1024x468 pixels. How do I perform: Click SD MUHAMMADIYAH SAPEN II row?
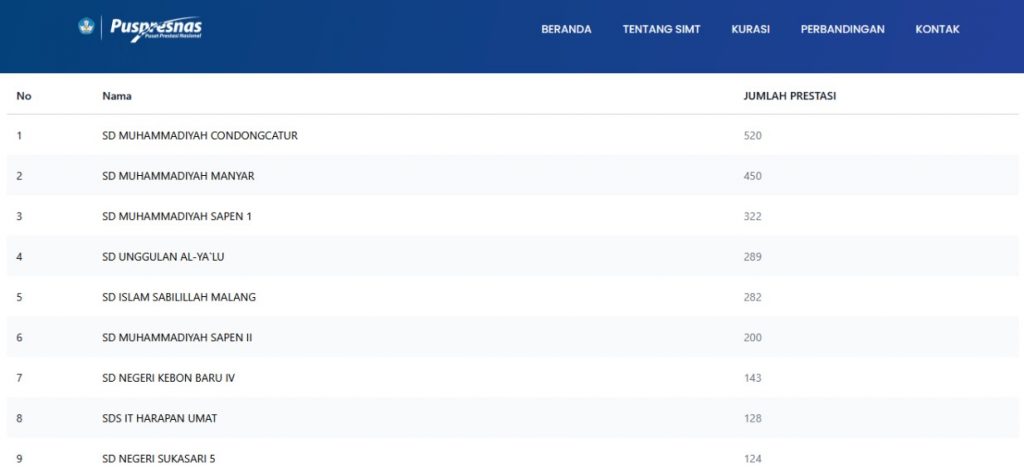click(x=177, y=338)
